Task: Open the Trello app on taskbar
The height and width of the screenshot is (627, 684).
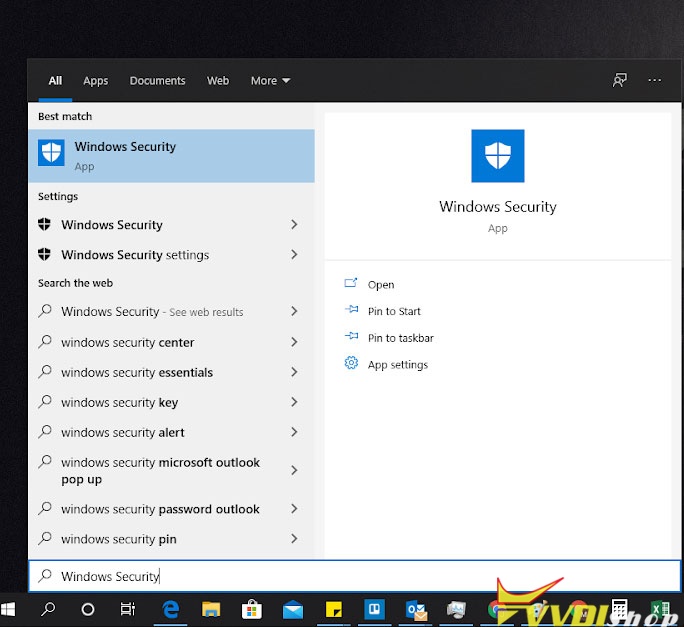Action: point(374,609)
